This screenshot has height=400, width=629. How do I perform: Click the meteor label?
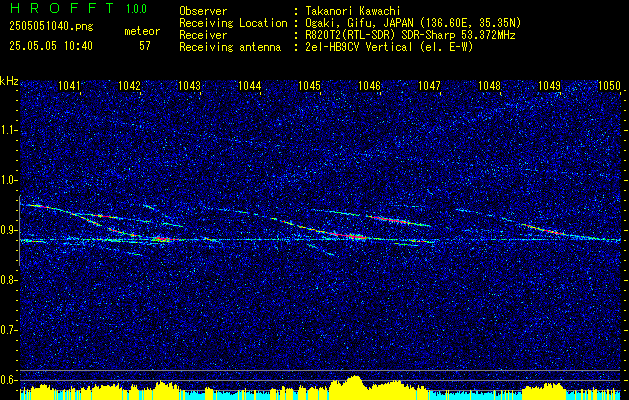point(142,31)
